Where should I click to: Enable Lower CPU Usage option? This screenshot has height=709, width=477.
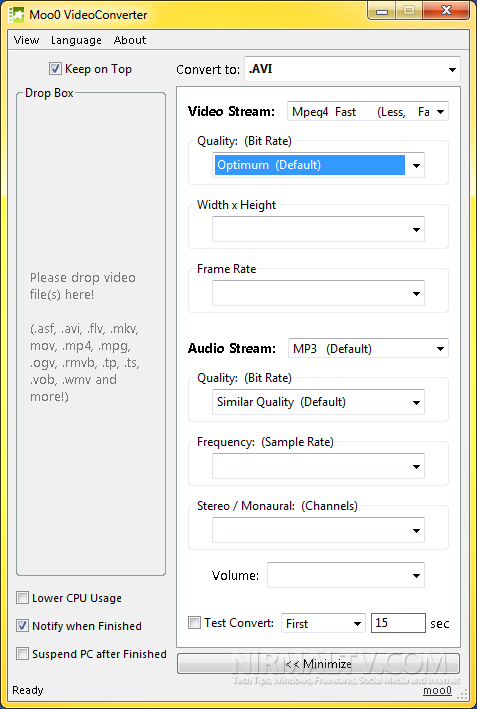[x=22, y=598]
